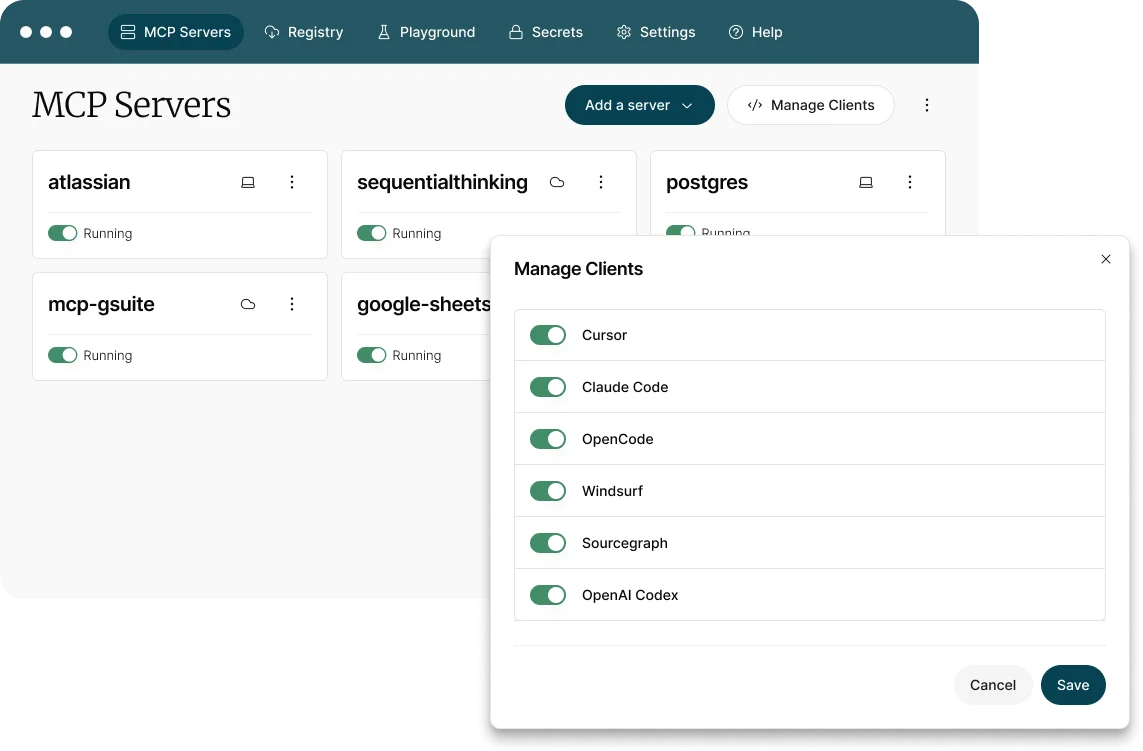The width and height of the screenshot is (1143, 751).
Task: Disable the OpenAI Codex toggle
Action: pyautogui.click(x=548, y=594)
